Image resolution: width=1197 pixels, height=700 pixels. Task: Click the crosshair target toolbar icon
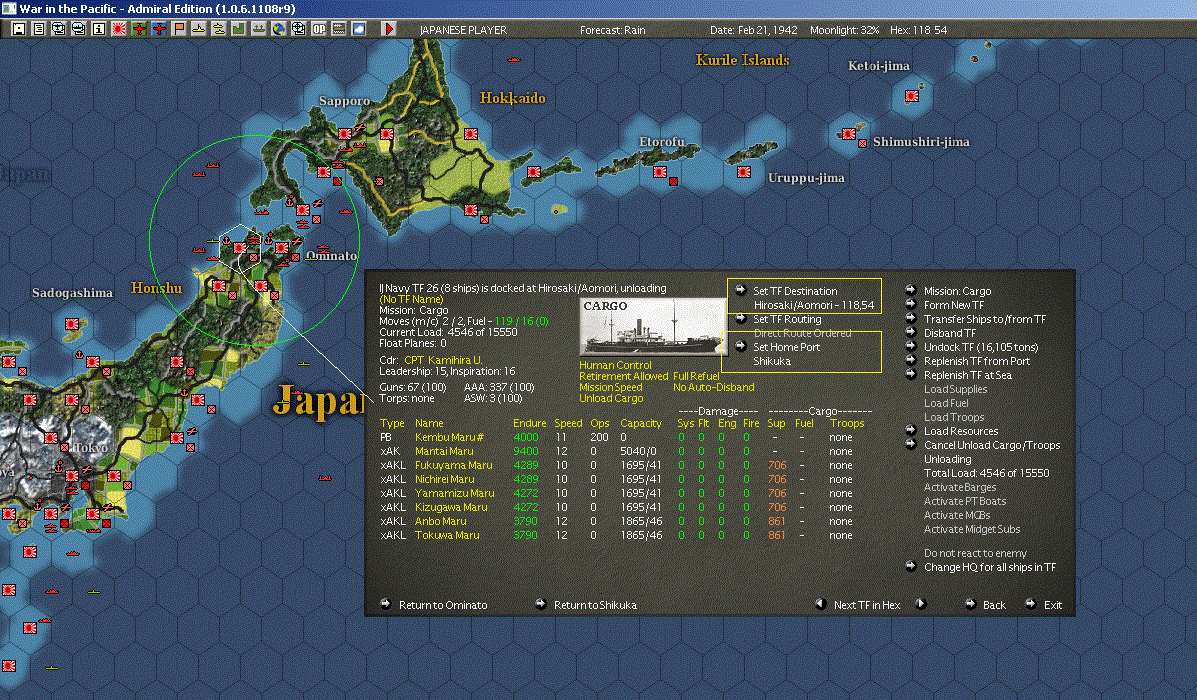click(x=298, y=29)
